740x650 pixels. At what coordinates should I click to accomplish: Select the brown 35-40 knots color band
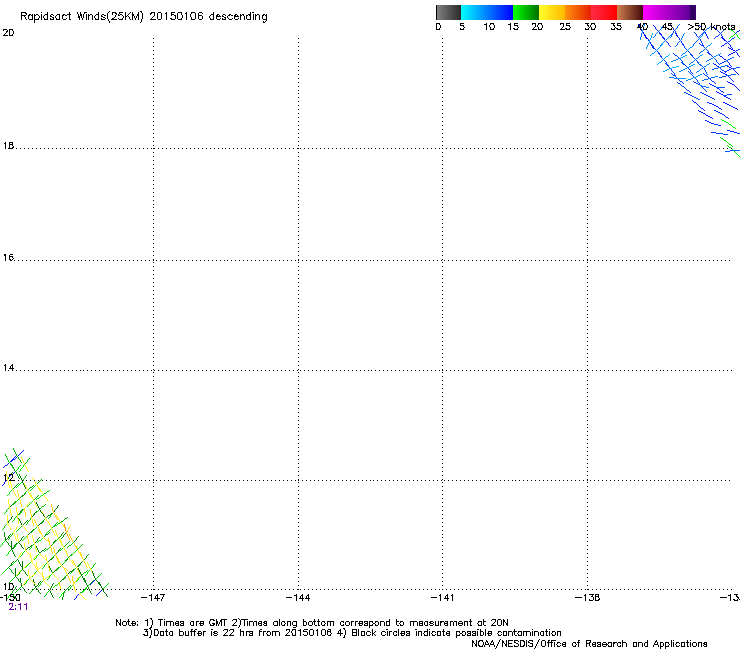630,12
